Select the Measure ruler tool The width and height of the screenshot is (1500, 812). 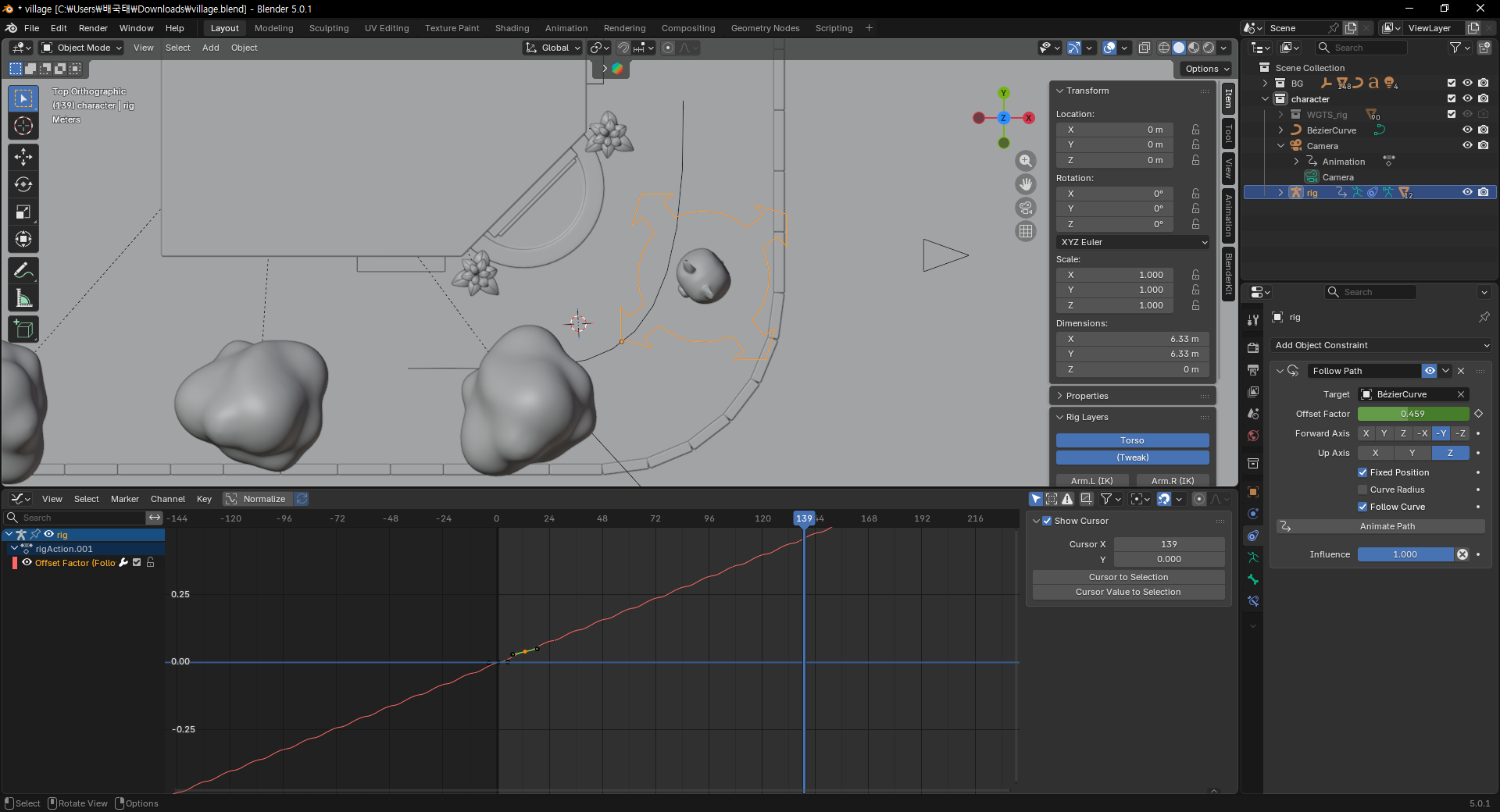(x=23, y=298)
